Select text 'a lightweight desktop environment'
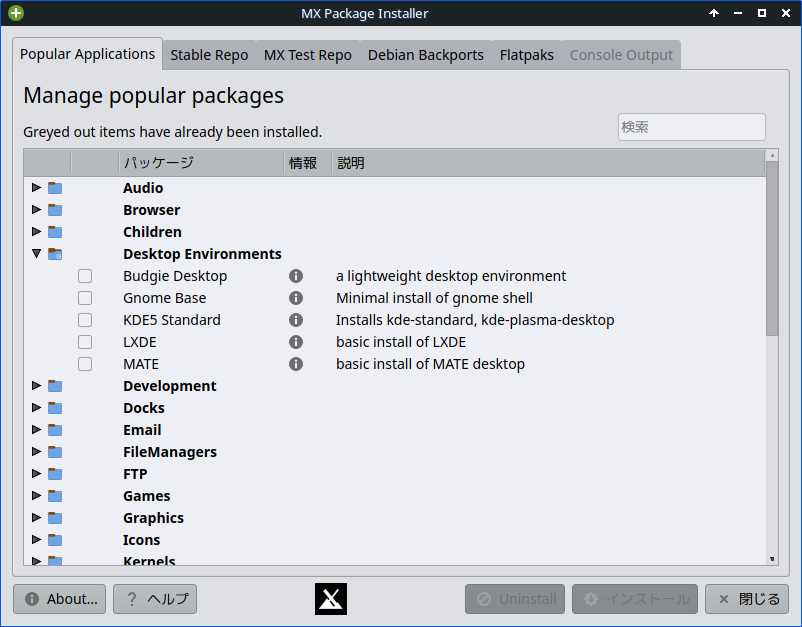Image resolution: width=802 pixels, height=627 pixels. point(451,276)
